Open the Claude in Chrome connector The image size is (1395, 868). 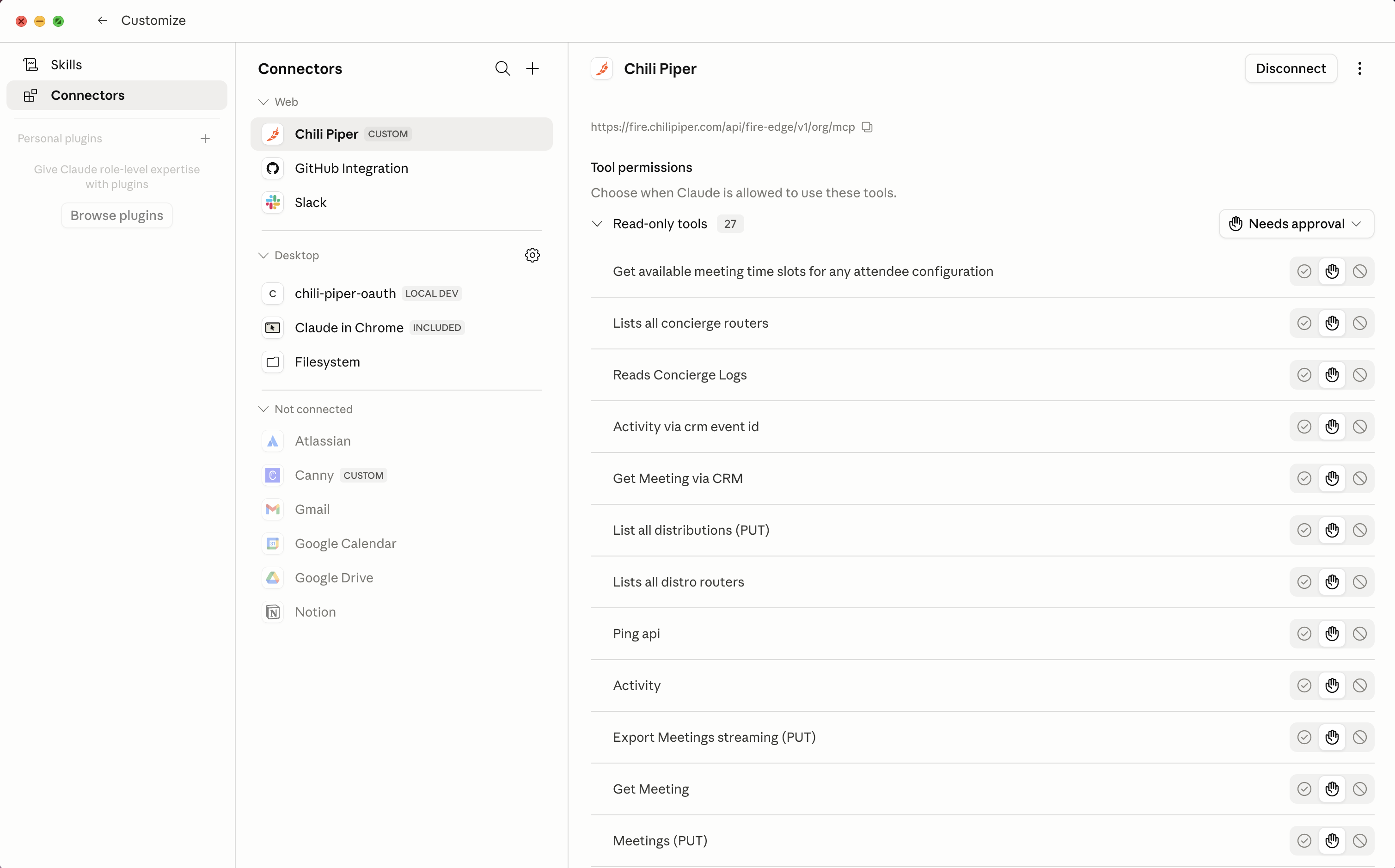[x=401, y=328]
